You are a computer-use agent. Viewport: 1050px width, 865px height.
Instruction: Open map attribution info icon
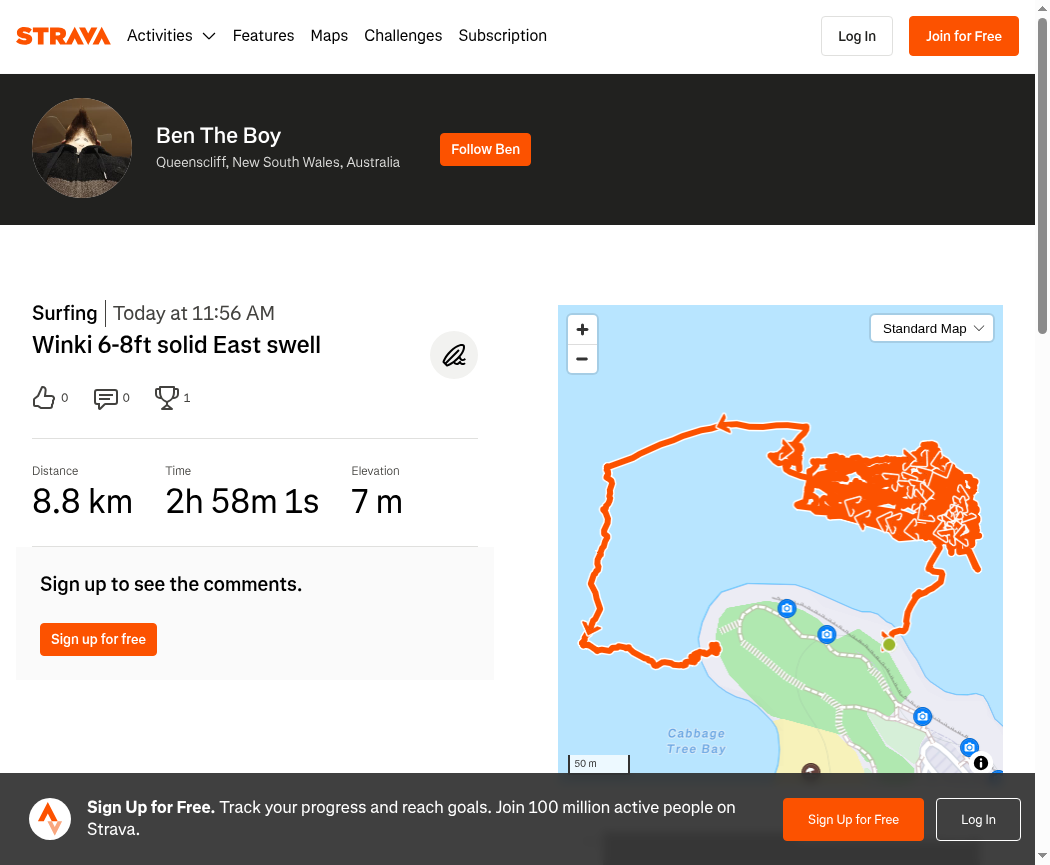981,763
